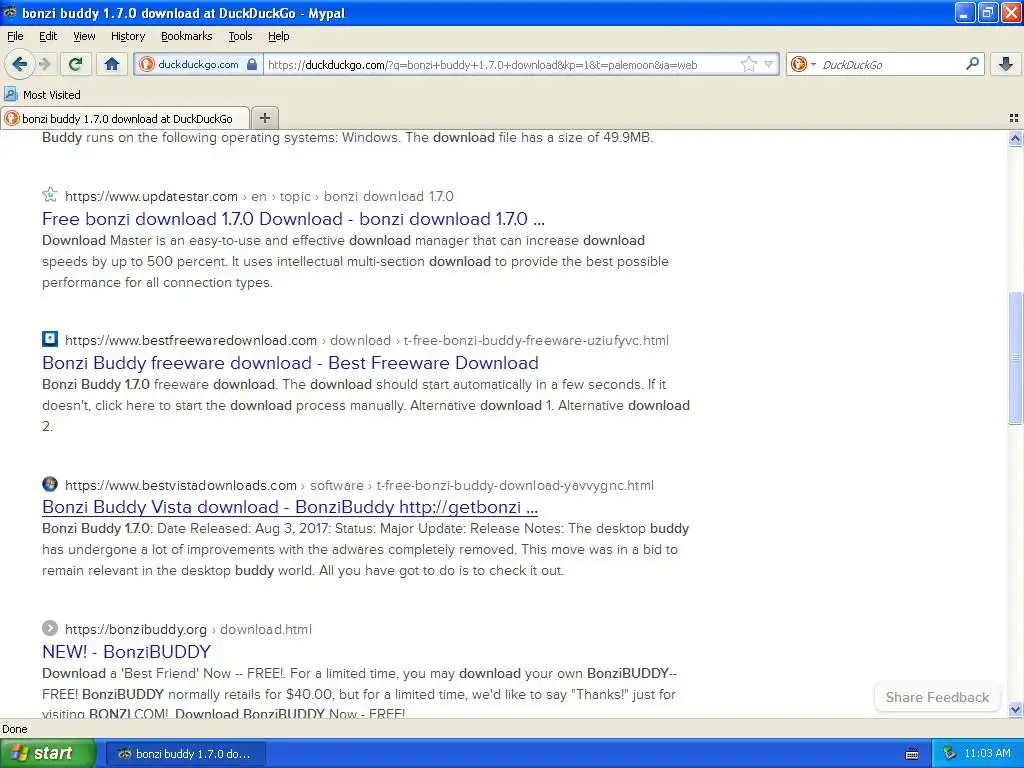
Task: Open 'Bonzi Buddy Vista download' result link
Action: pyautogui.click(x=289, y=507)
